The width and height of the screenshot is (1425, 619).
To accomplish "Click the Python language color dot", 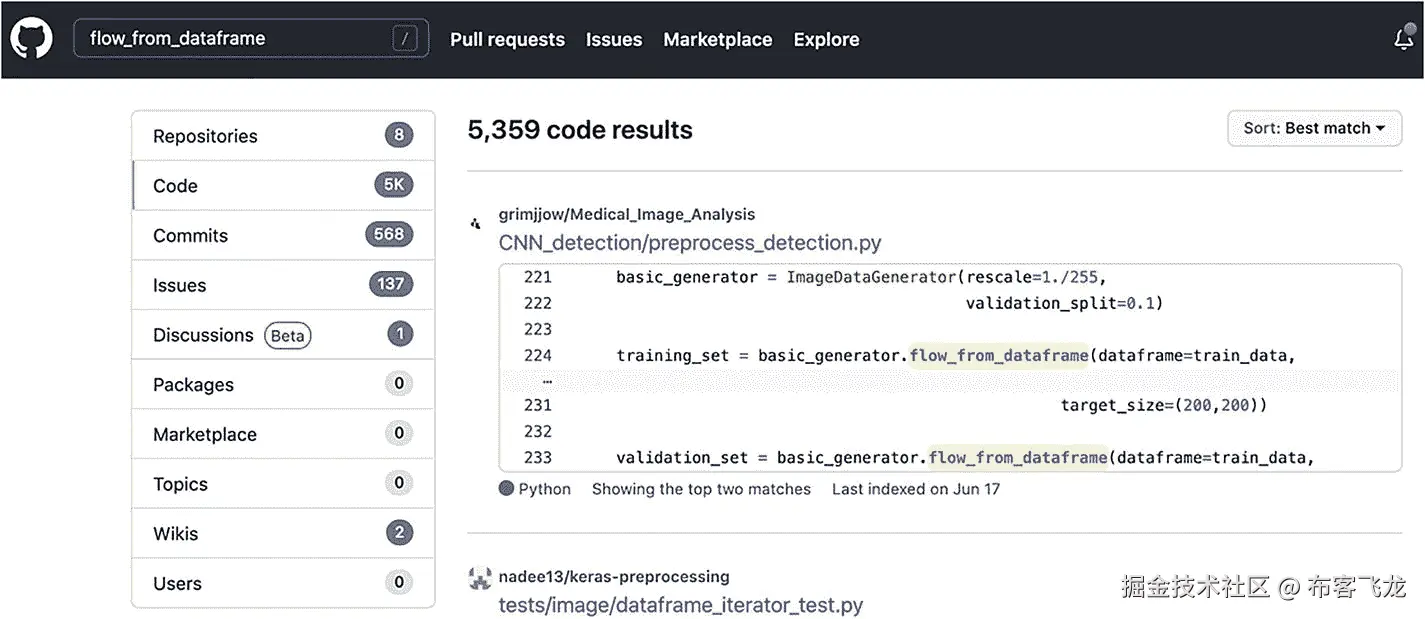I will coord(507,489).
